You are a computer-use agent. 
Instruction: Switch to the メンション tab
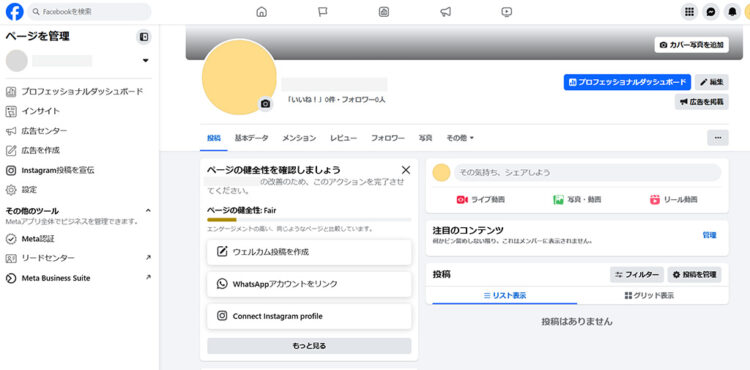tap(298, 138)
